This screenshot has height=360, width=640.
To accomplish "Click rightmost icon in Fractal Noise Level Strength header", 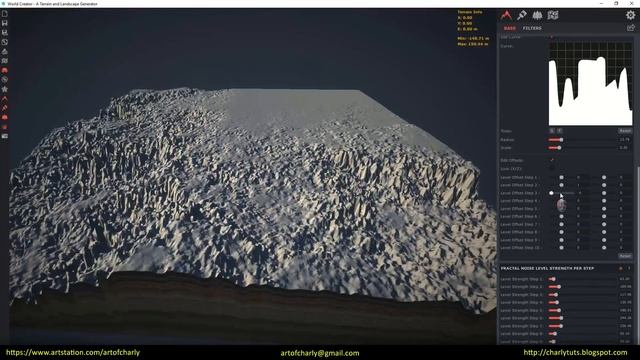I will [629, 268].
